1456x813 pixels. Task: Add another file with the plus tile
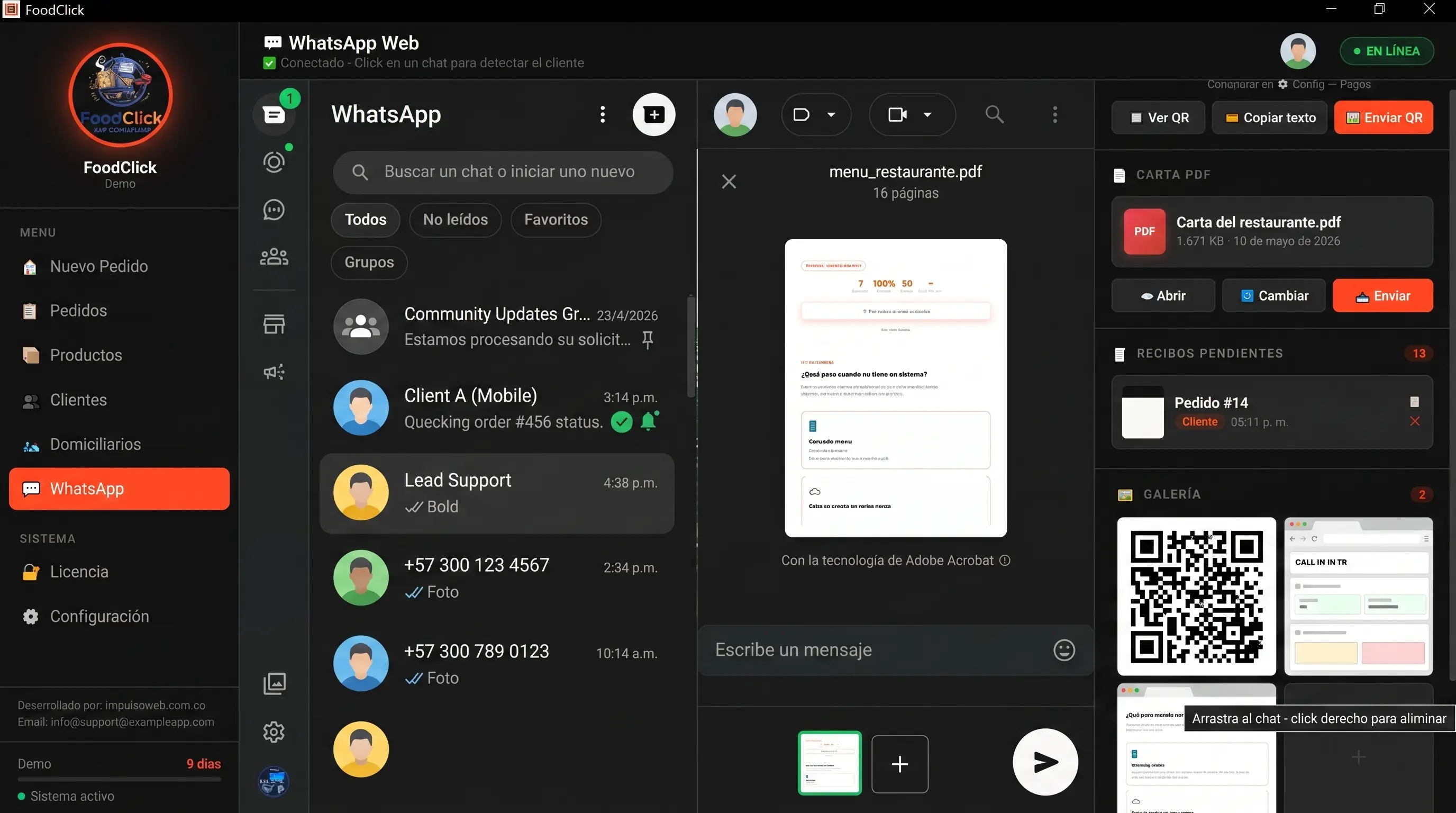coord(900,764)
